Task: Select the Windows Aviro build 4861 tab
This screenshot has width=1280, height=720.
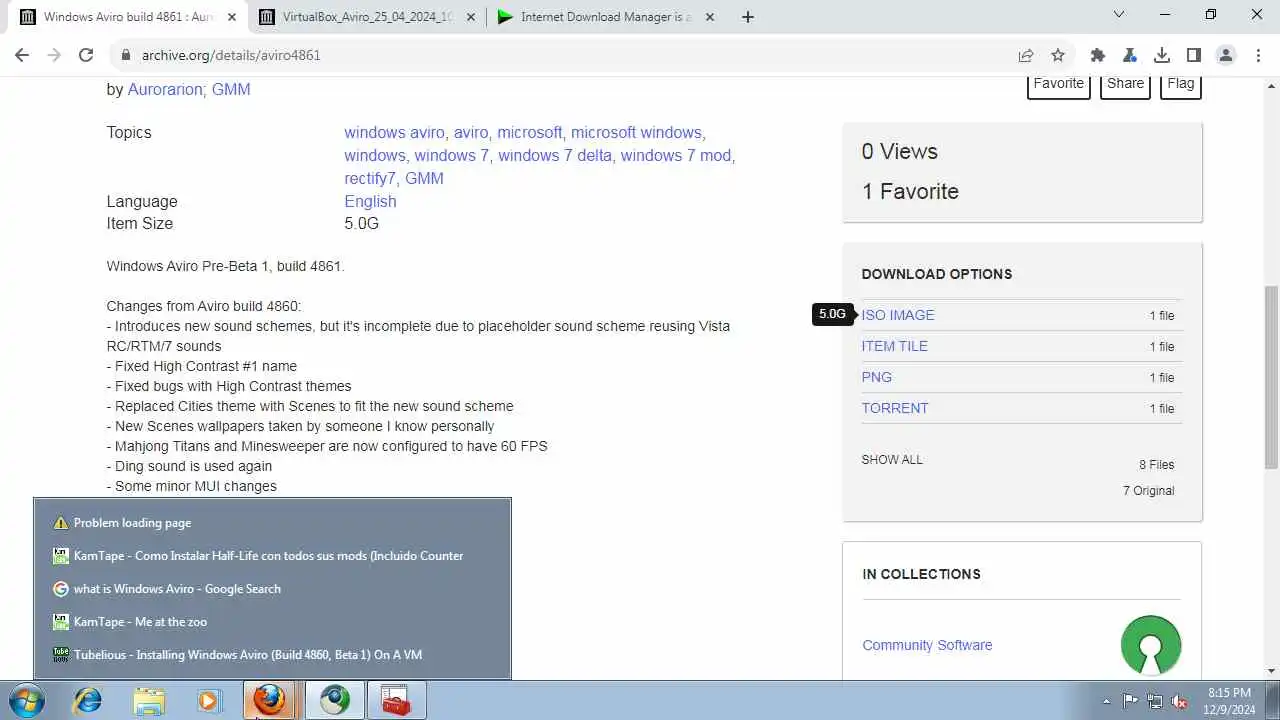Action: pos(128,16)
